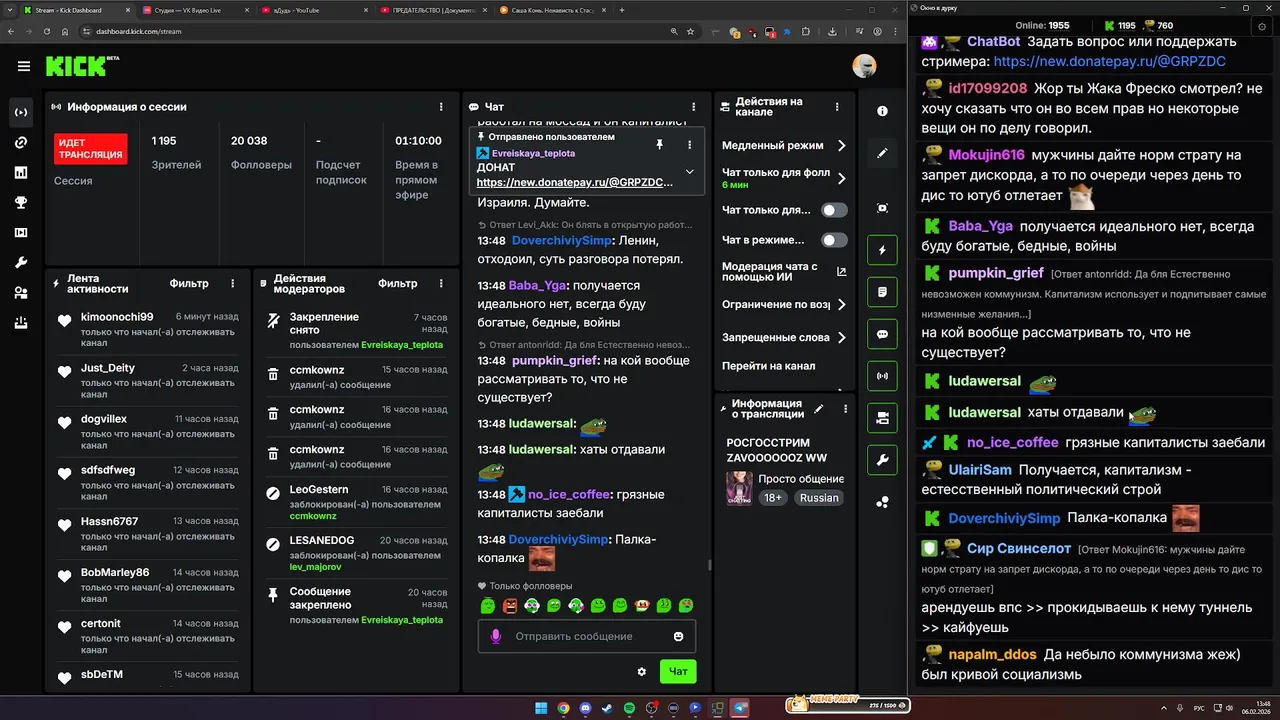Toggle the 'Чат в режиме…' switch
Screen dimensions: 1280x720
coord(834,240)
